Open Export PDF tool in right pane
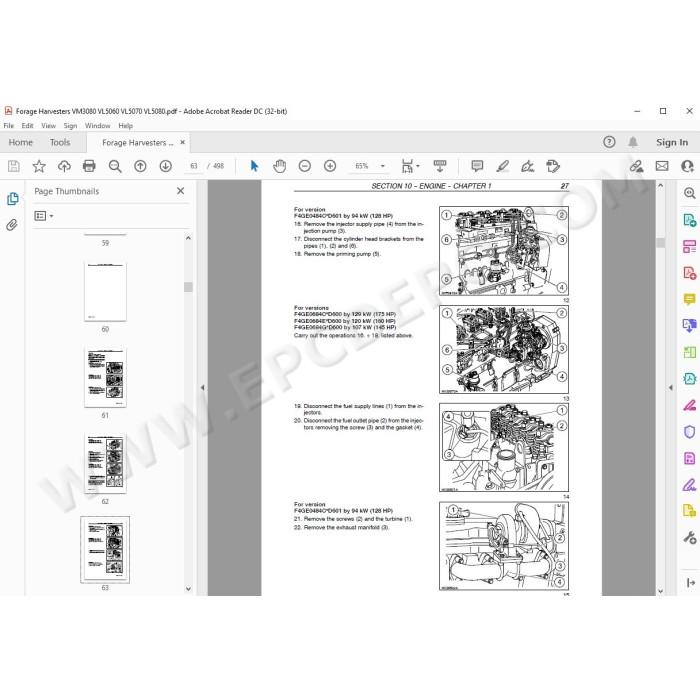 coord(690,220)
